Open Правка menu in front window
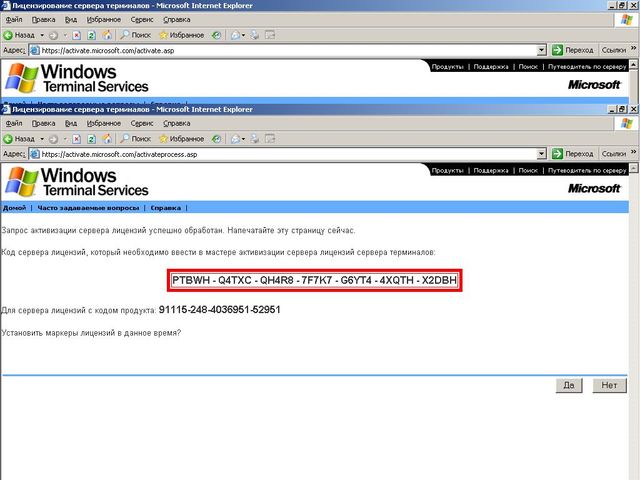The width and height of the screenshot is (640, 480). [43, 123]
